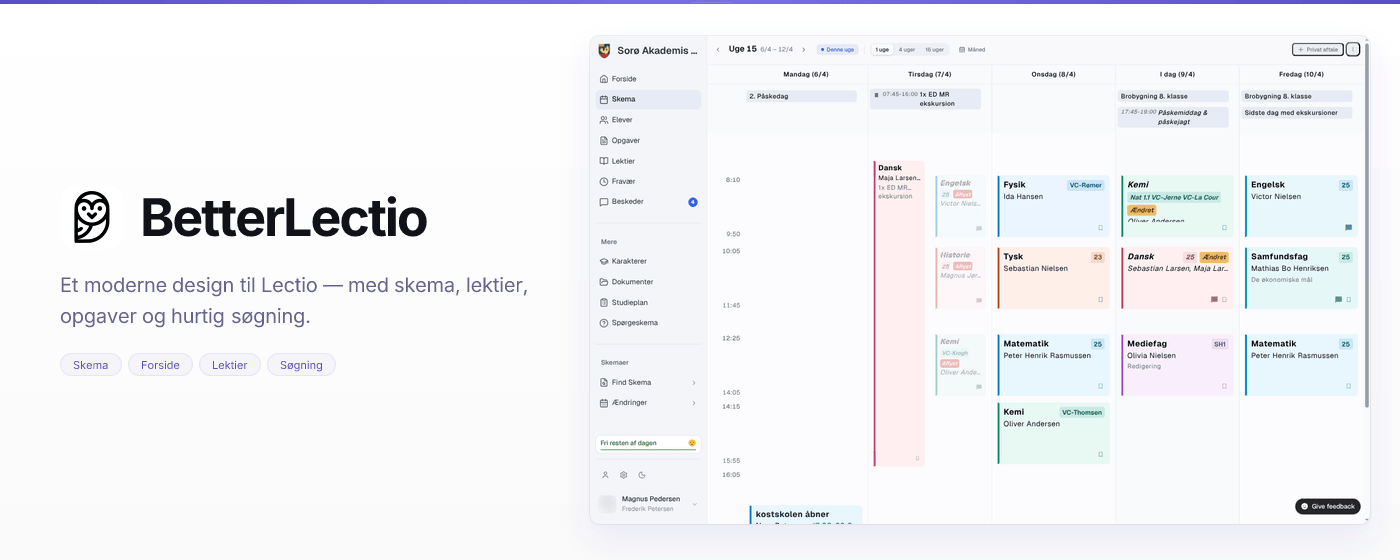Click the Forside tag pill
This screenshot has width=1400, height=560.
(160, 365)
